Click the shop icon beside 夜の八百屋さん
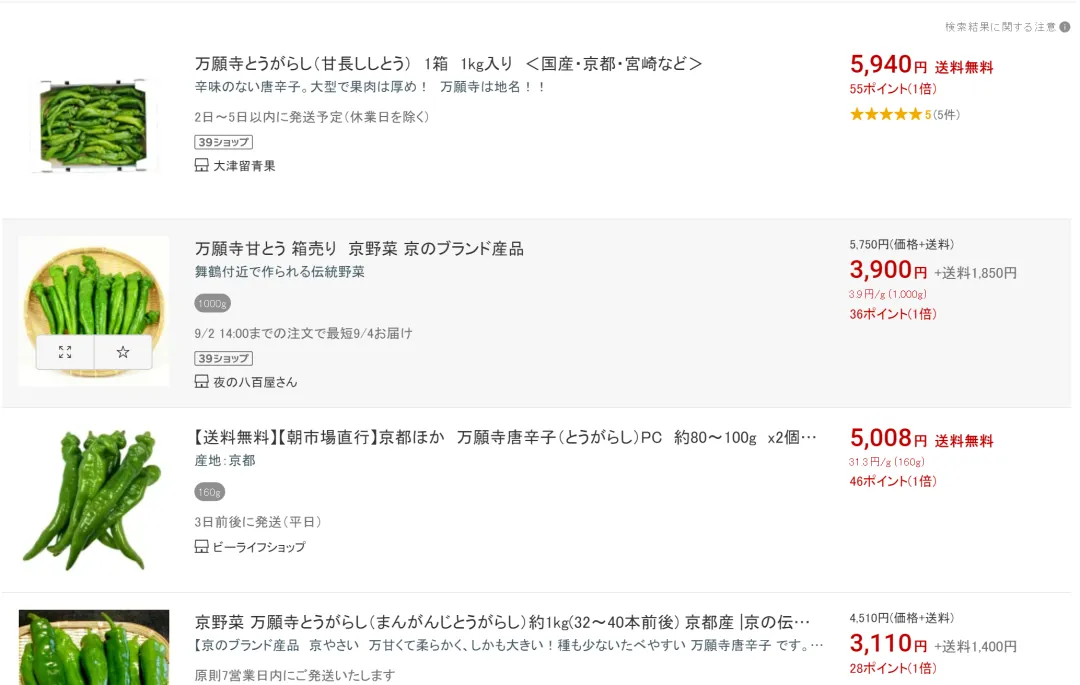 tap(201, 382)
